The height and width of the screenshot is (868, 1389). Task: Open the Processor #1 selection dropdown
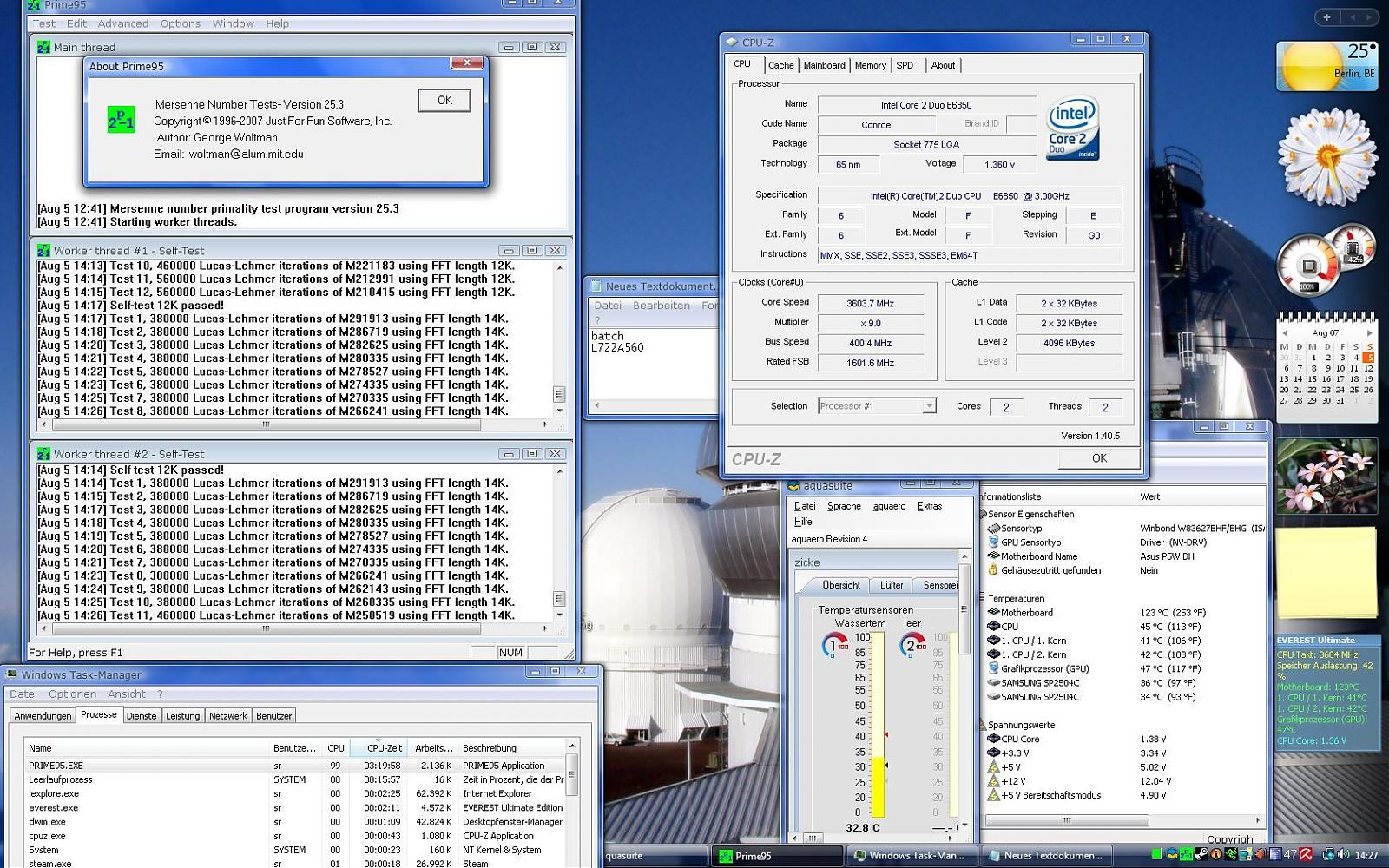tap(929, 405)
